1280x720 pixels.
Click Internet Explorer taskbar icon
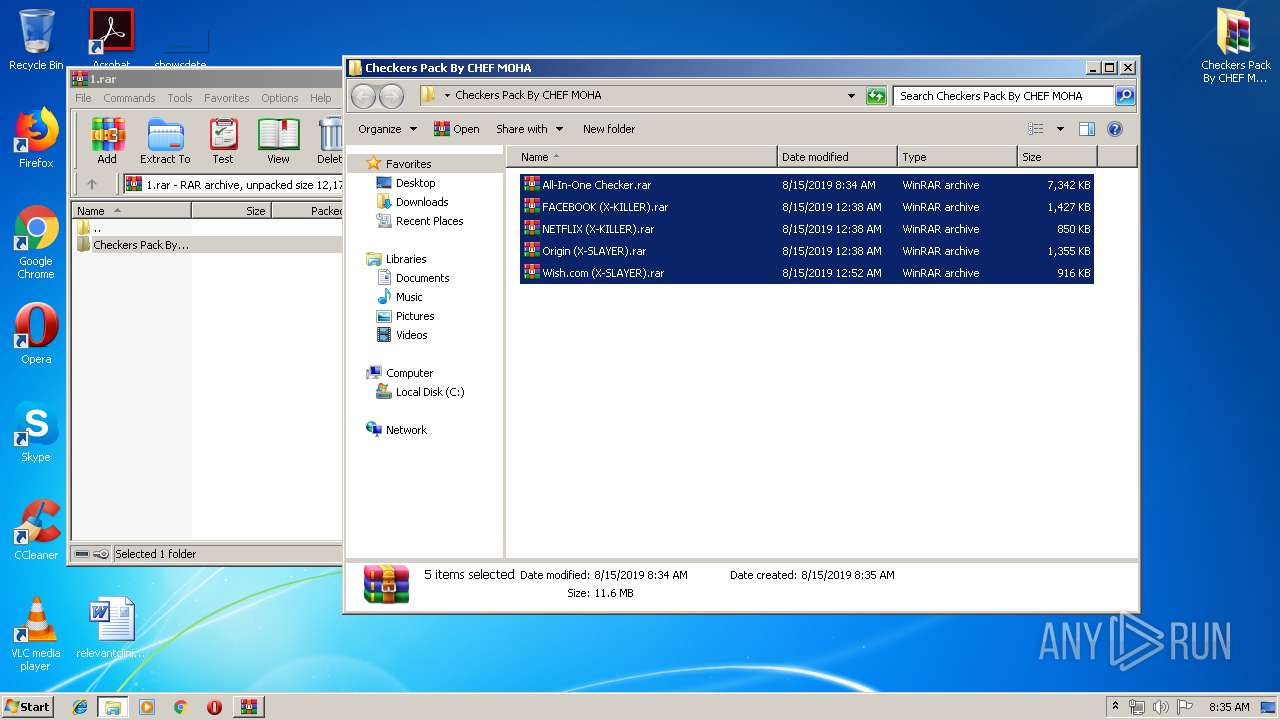[x=80, y=707]
